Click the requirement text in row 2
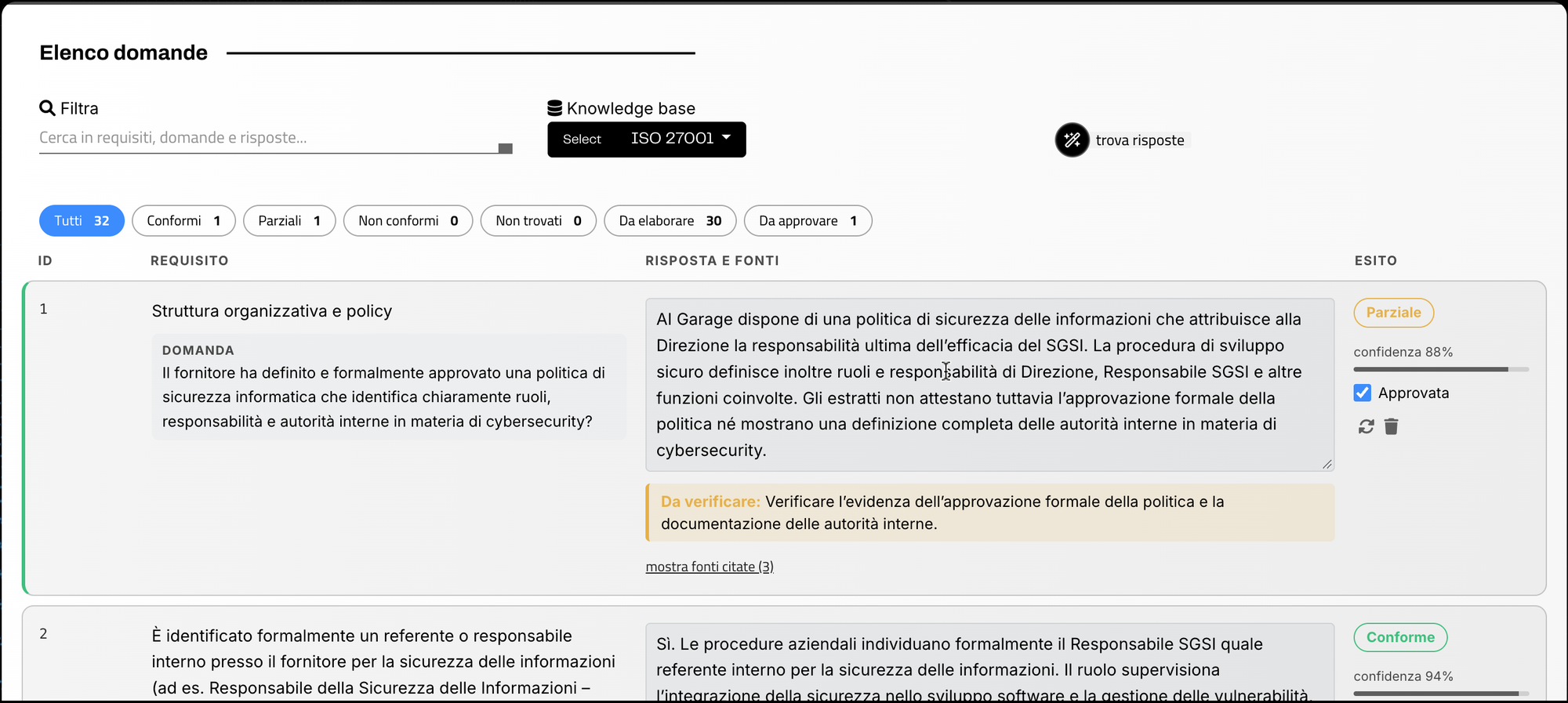 pyautogui.click(x=383, y=662)
